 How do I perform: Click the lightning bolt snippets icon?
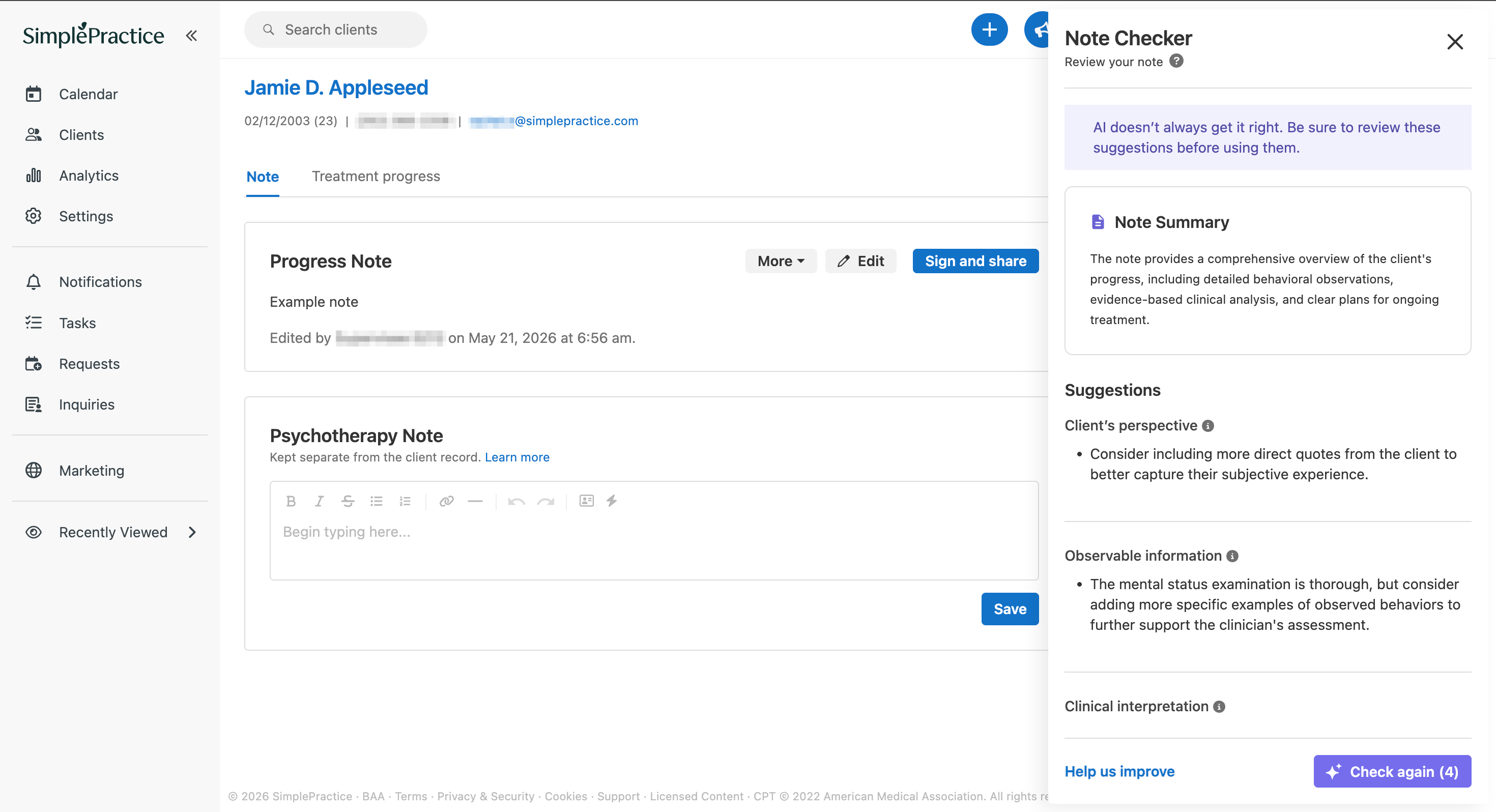click(x=612, y=501)
